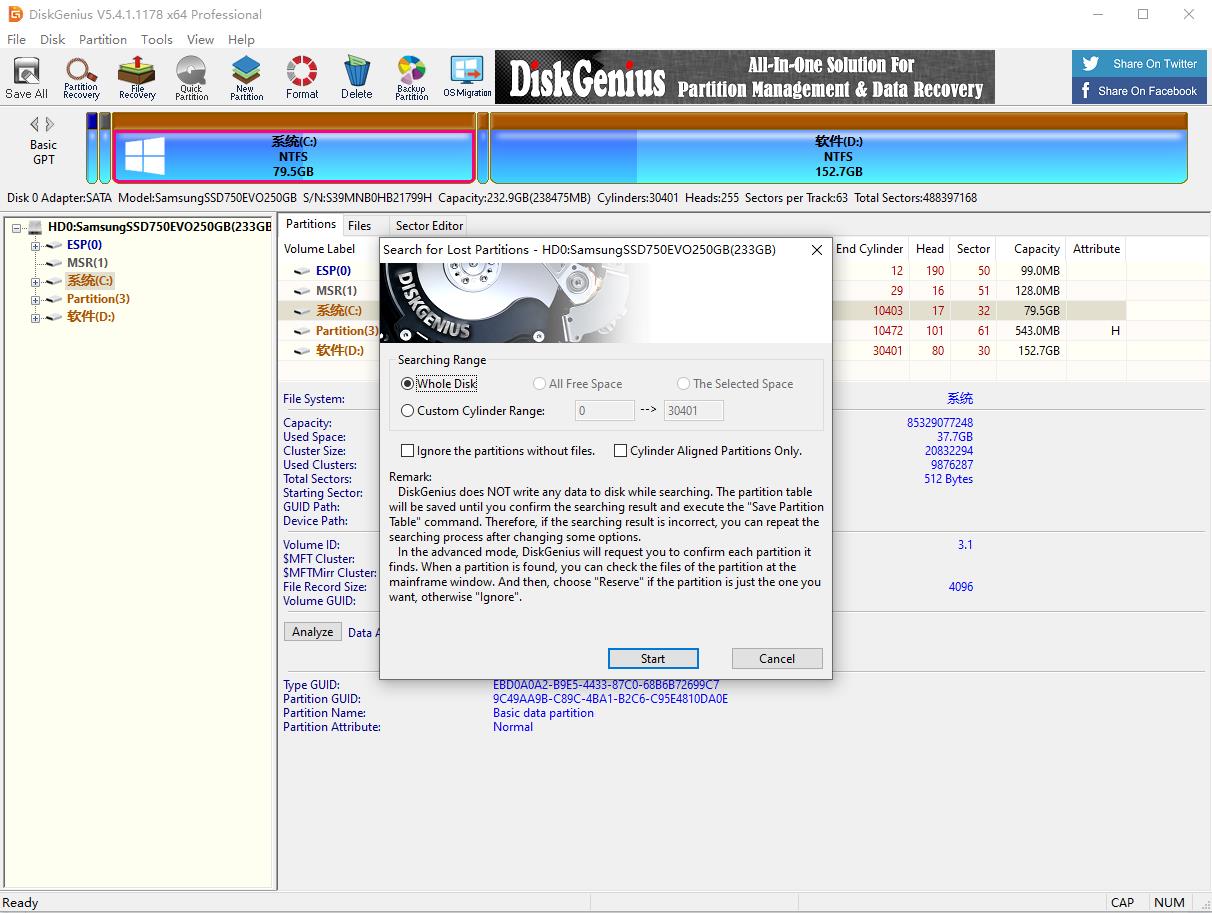Screen dimensions: 1212x913
Task: Click the DiskGenius banner advertisement
Action: 745,77
